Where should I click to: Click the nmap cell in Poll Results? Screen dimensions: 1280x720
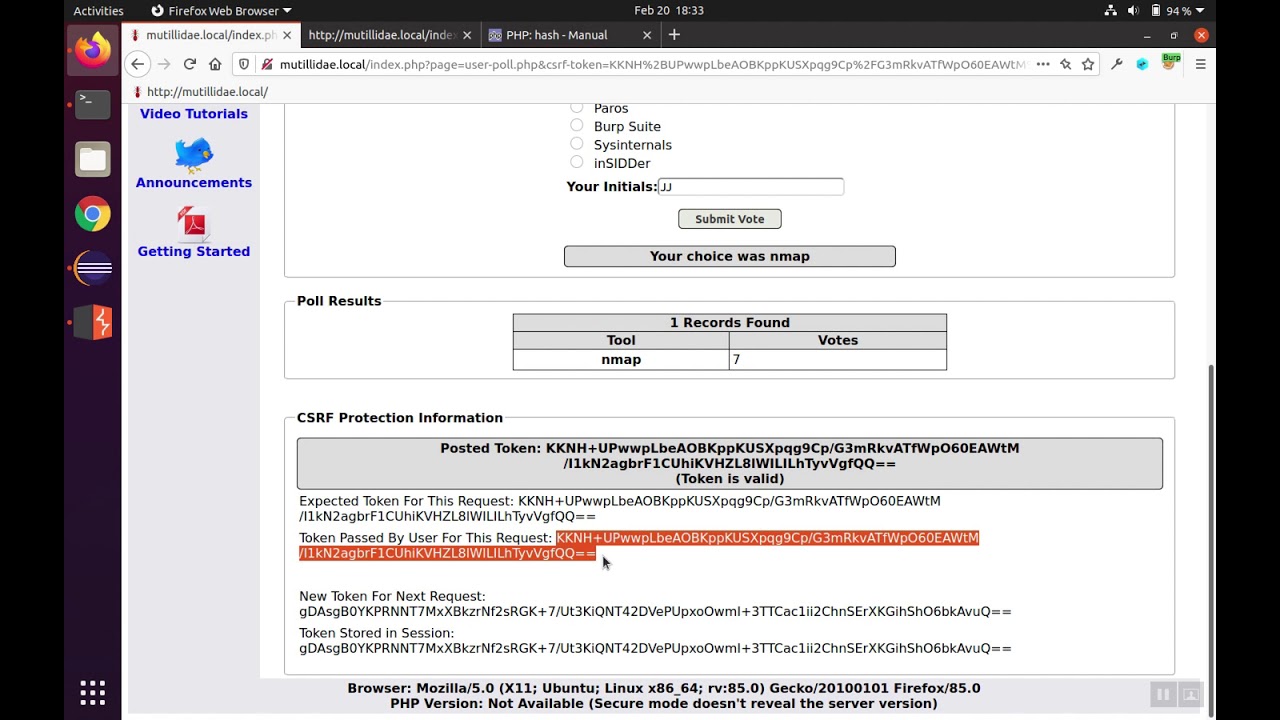coord(621,360)
